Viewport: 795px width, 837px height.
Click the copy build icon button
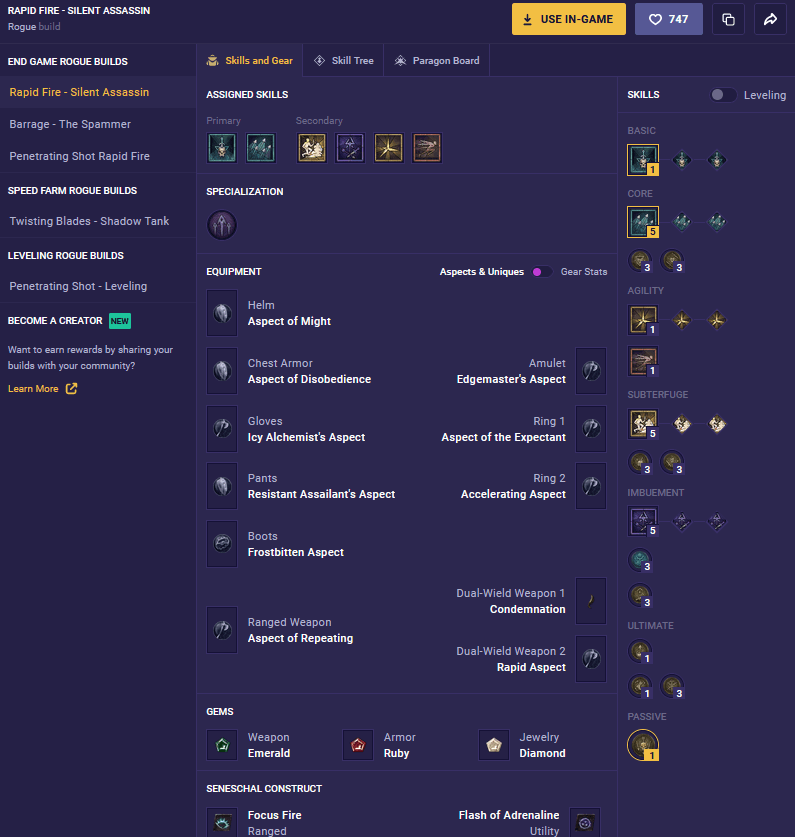[728, 19]
